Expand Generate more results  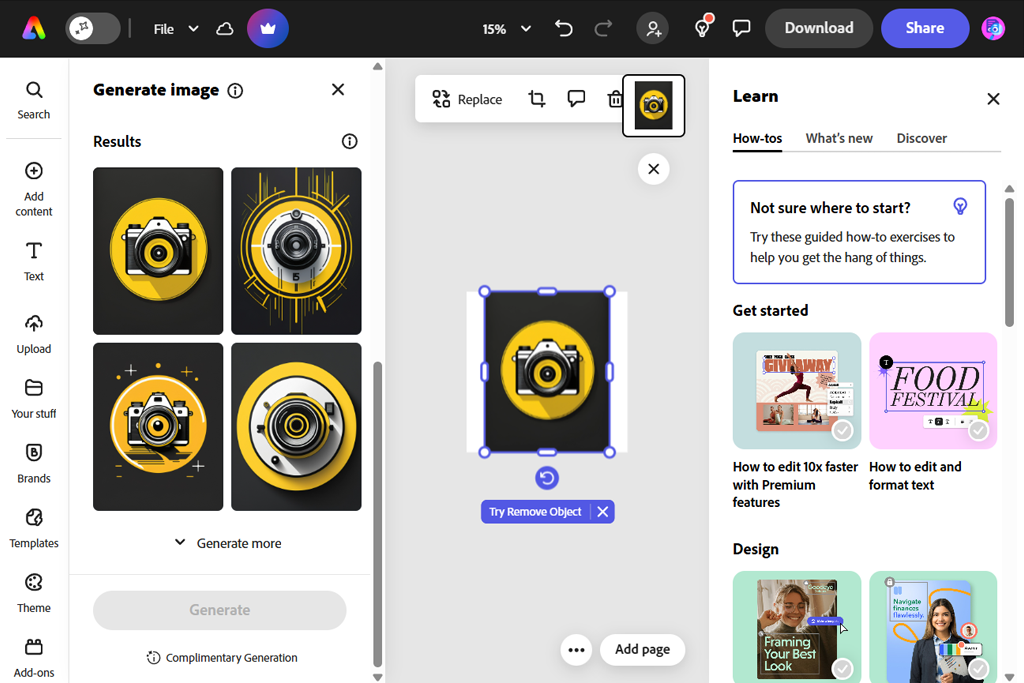(228, 543)
